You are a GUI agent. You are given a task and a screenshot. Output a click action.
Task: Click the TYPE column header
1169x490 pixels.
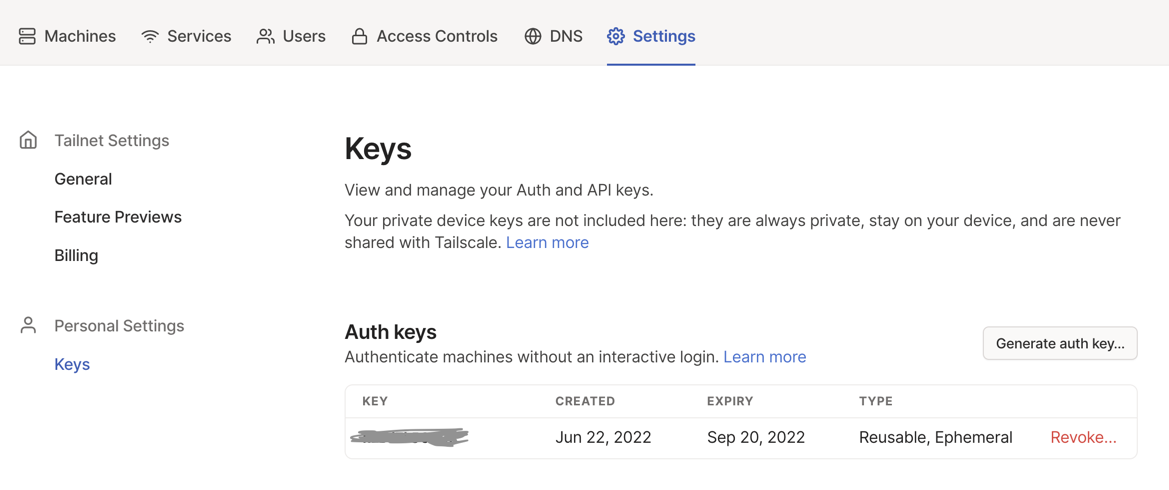[876, 401]
